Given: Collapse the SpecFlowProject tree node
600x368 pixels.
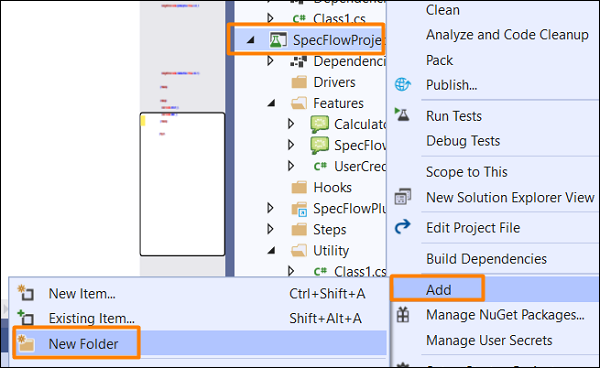Looking at the screenshot, I should [x=250, y=40].
